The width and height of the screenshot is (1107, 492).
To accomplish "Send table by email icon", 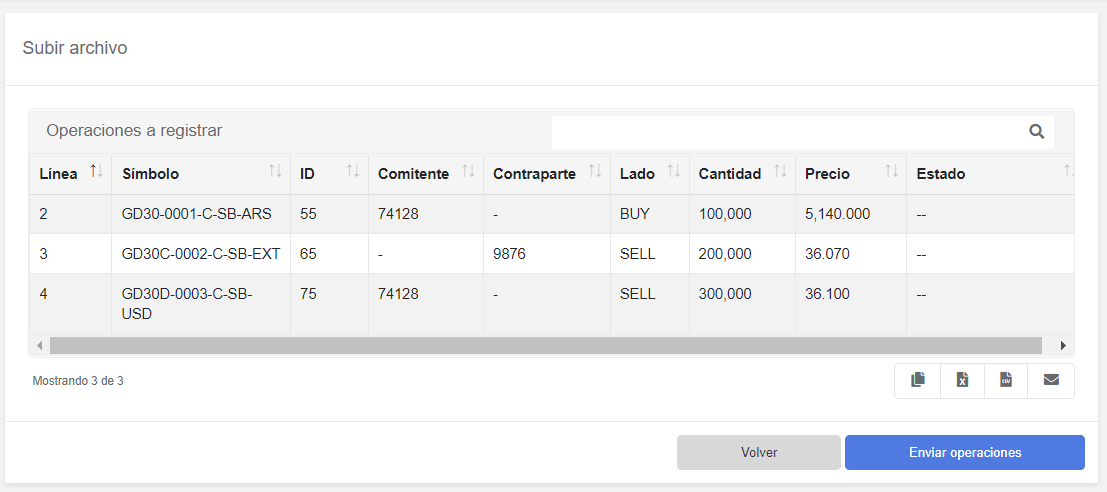I will point(1051,380).
